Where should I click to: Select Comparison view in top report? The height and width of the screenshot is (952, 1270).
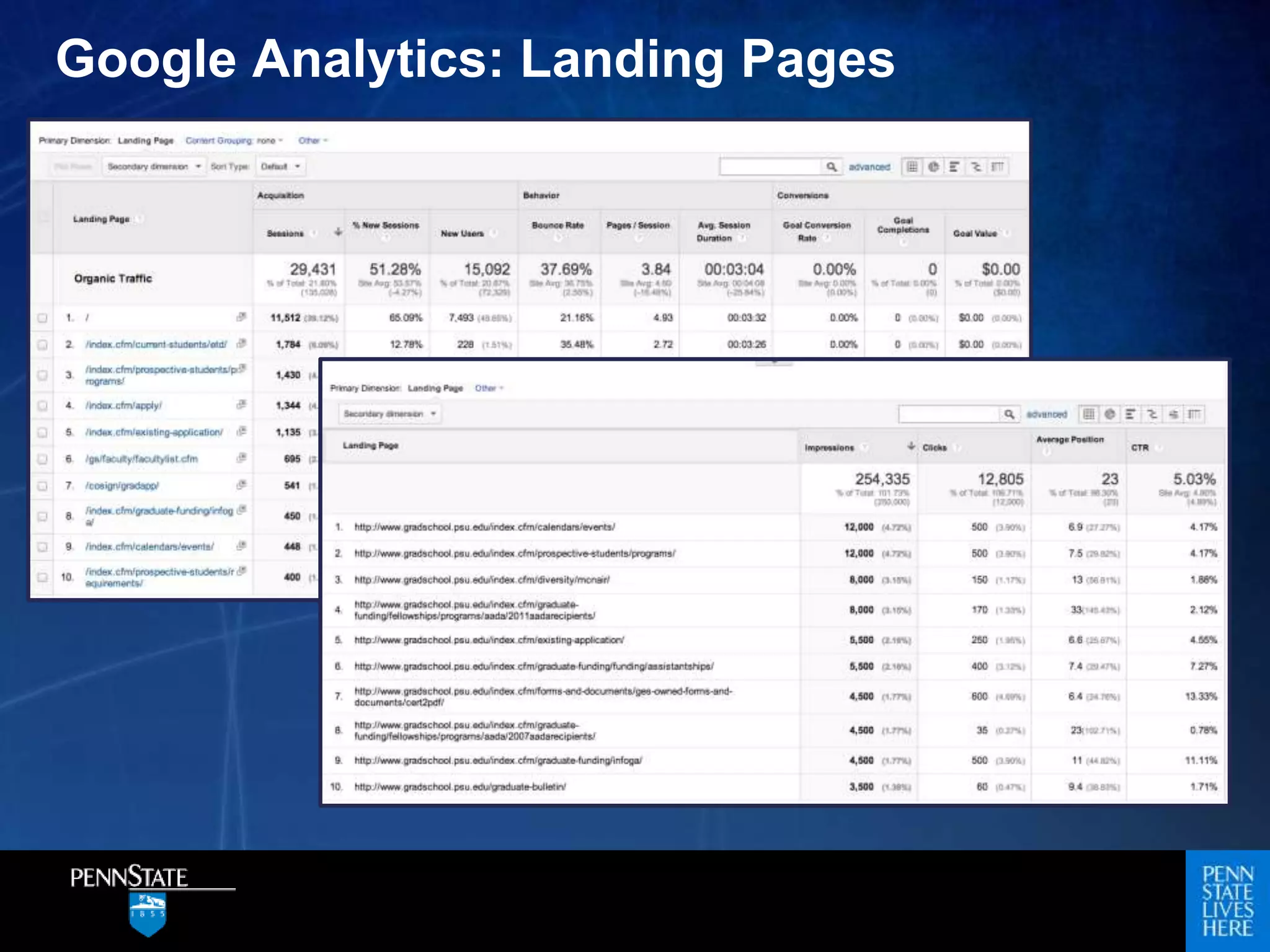click(x=976, y=167)
